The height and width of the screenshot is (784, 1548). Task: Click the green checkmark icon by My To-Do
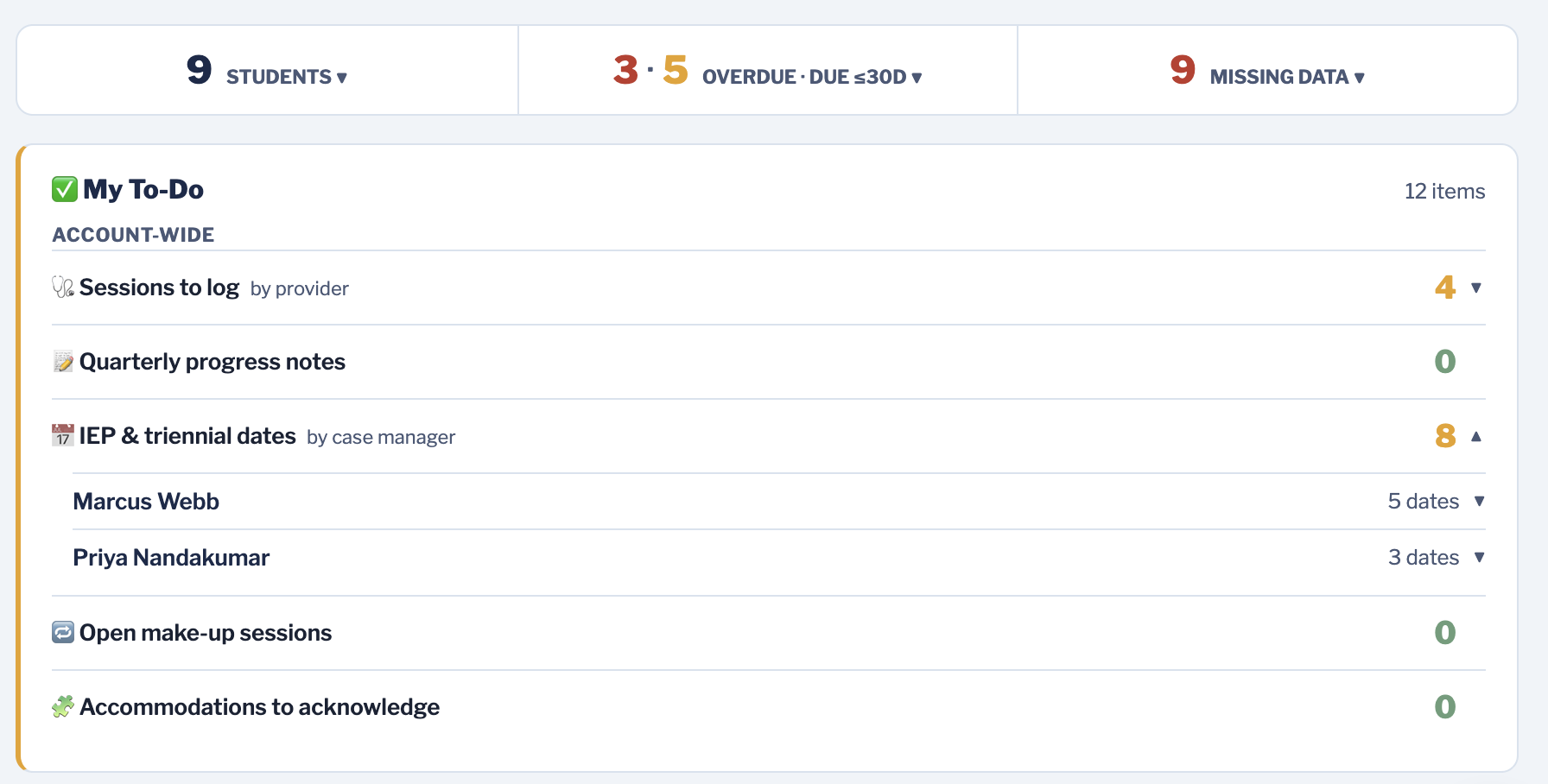coord(65,189)
